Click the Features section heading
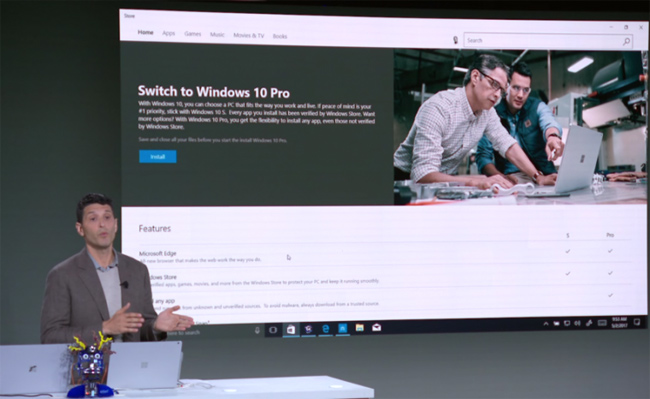Screen dimensions: 650x399 155,228
